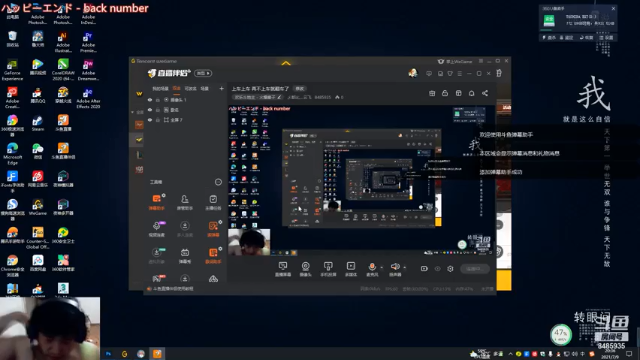The image size is (640, 360).
Task: Open the multimedia source icon
Action: coord(351,269)
